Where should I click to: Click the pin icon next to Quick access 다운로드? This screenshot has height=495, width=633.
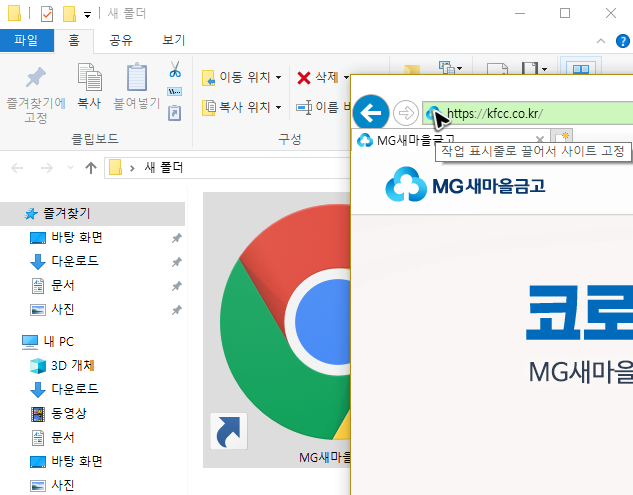coord(176,262)
